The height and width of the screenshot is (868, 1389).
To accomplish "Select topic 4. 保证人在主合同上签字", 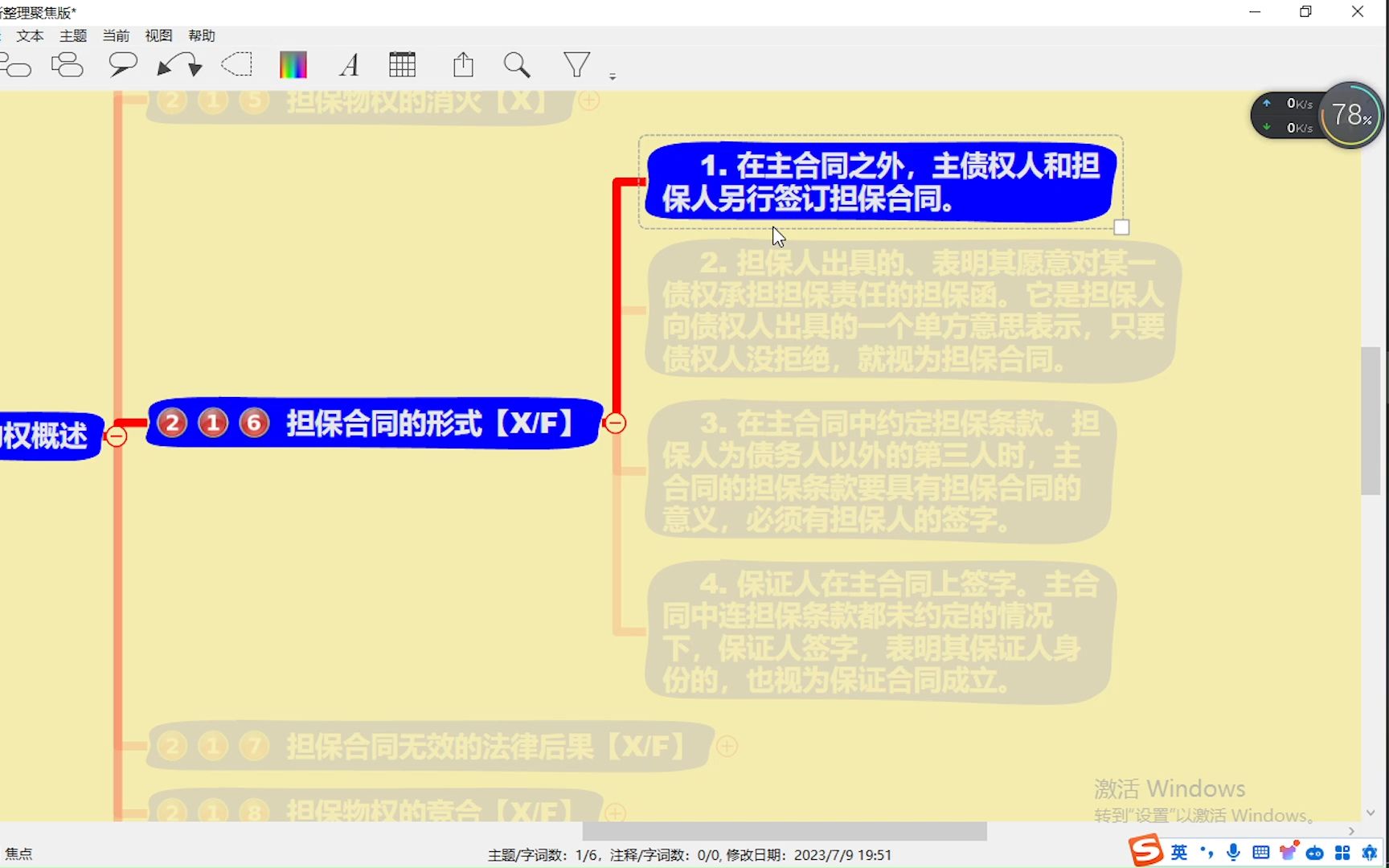I will coord(880,633).
